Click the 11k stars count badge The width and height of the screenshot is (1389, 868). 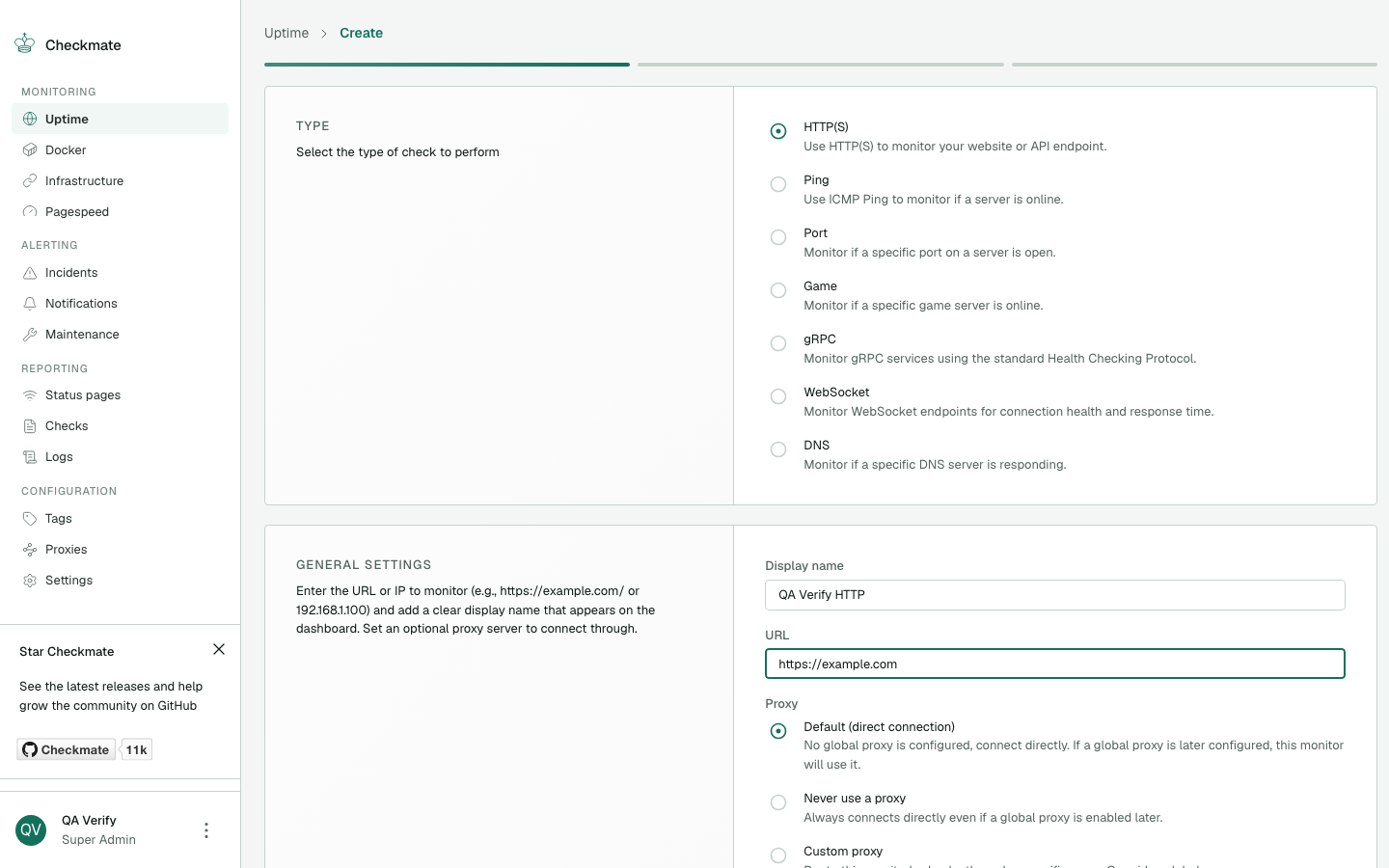(136, 749)
